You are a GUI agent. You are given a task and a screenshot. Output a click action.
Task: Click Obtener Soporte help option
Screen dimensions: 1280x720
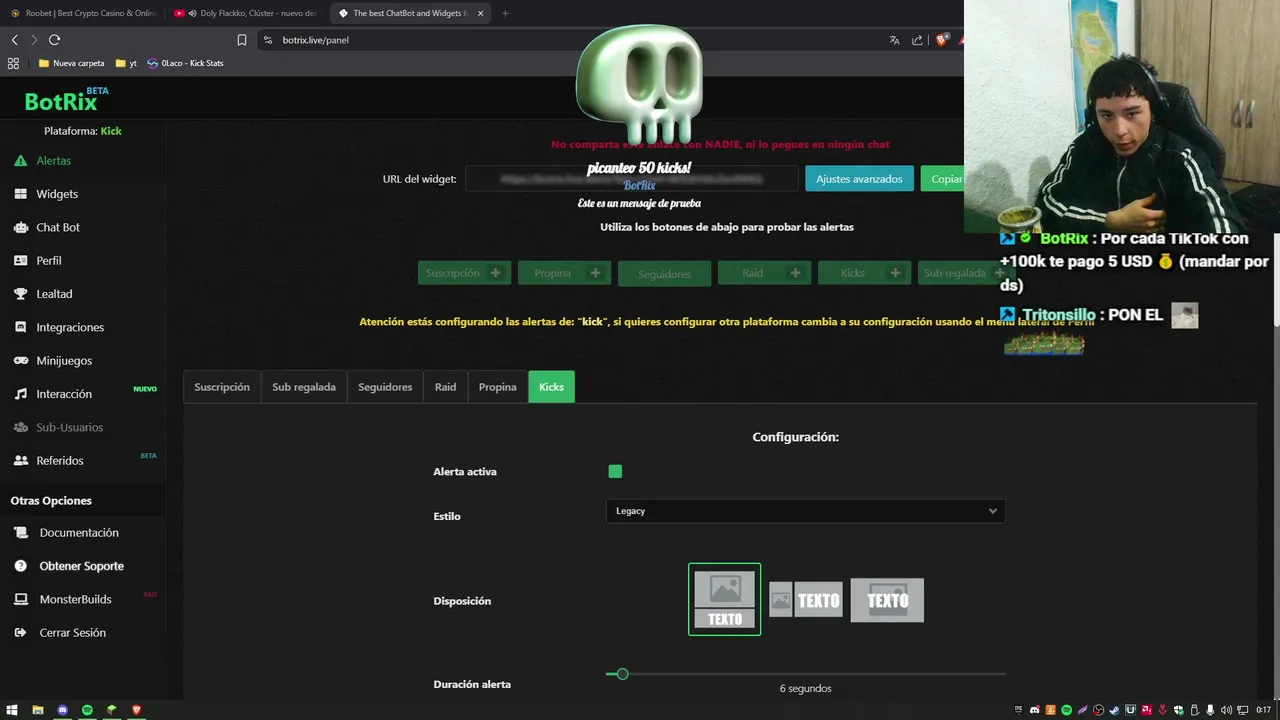81,566
